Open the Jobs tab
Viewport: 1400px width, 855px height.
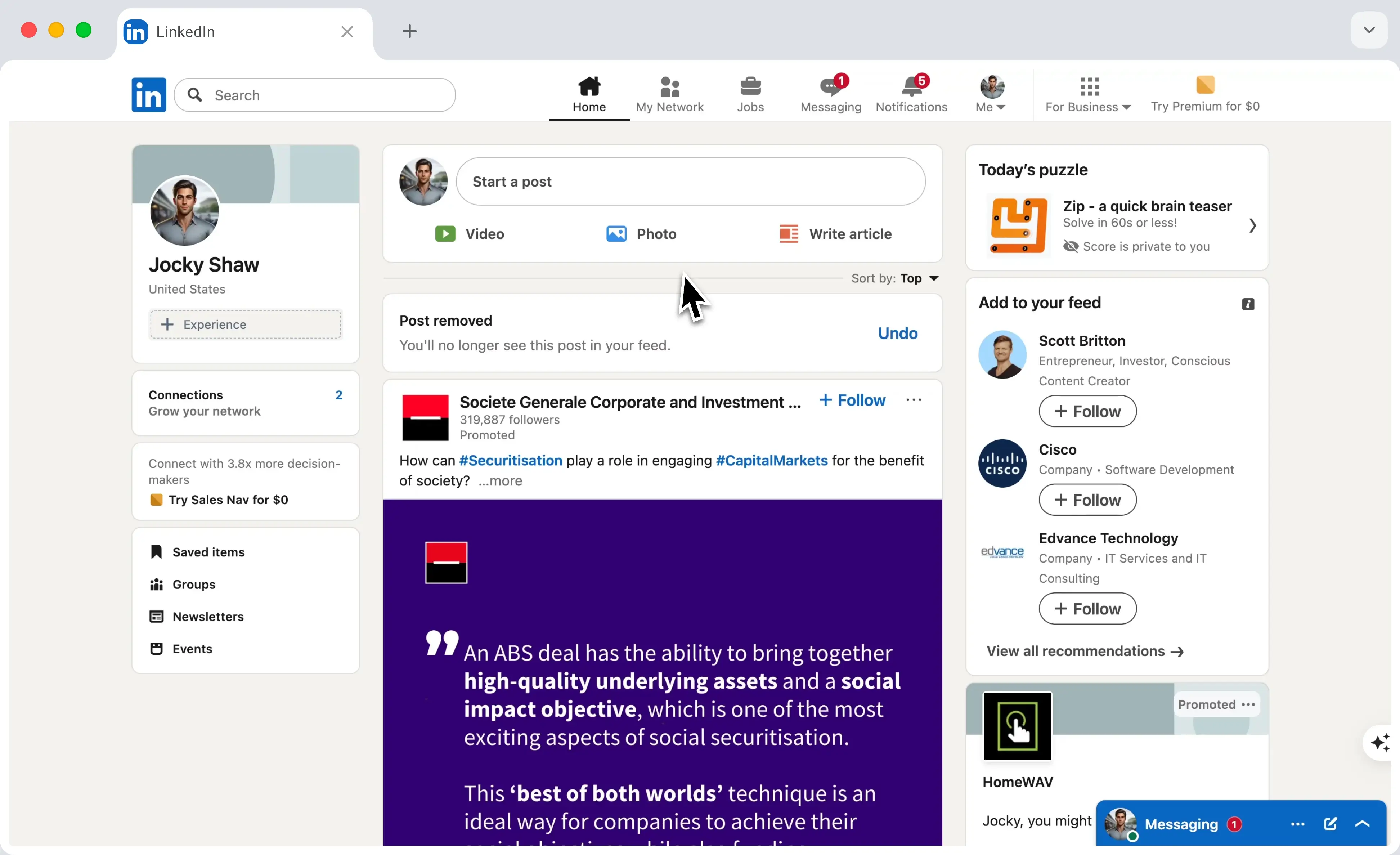750,95
